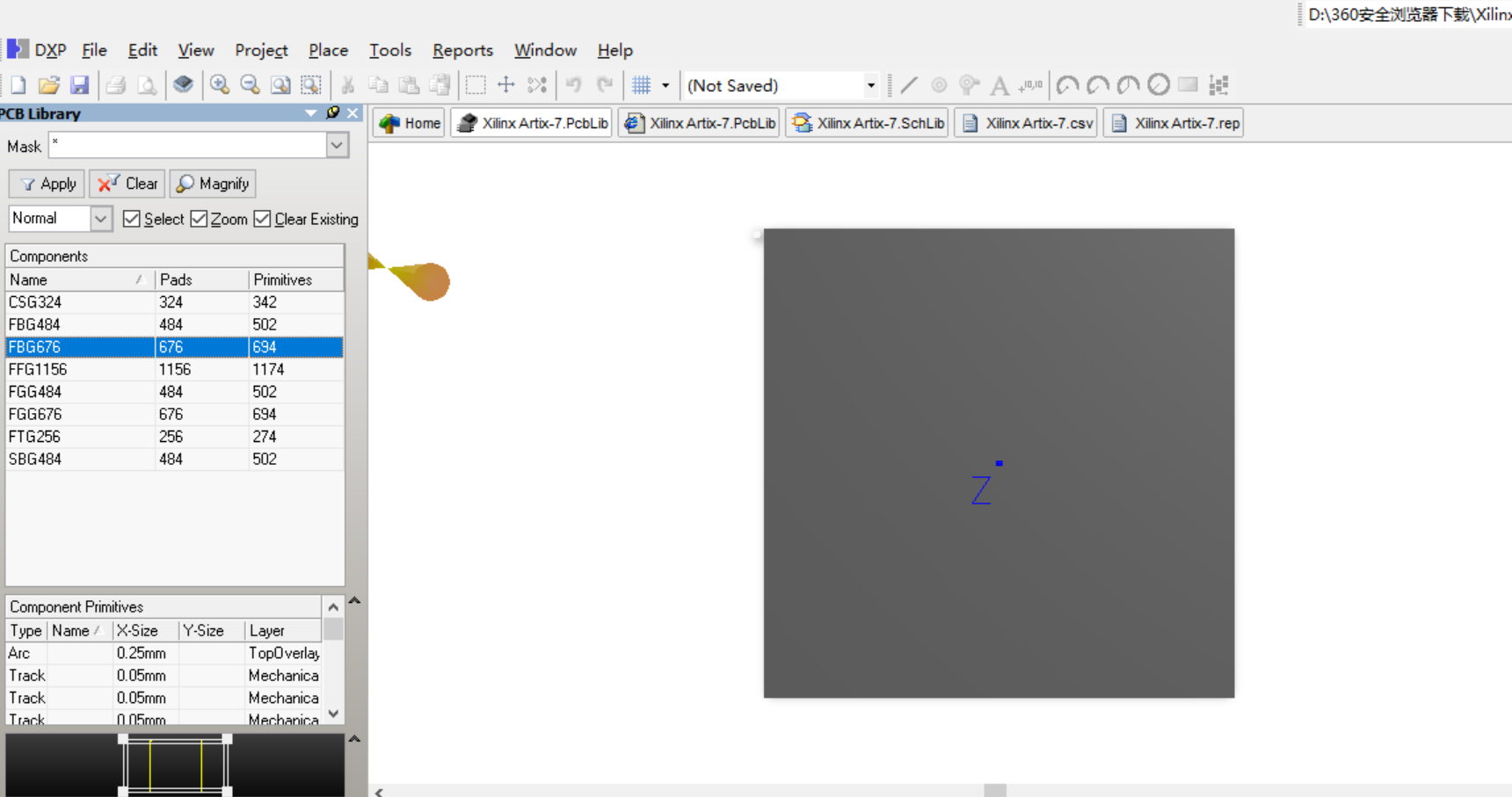Select the Place Pad tool
Screen dimensions: 1512x797
click(939, 85)
